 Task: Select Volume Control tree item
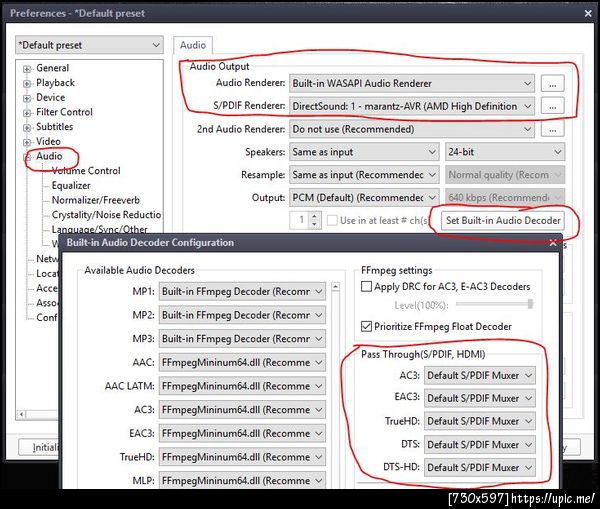point(86,171)
